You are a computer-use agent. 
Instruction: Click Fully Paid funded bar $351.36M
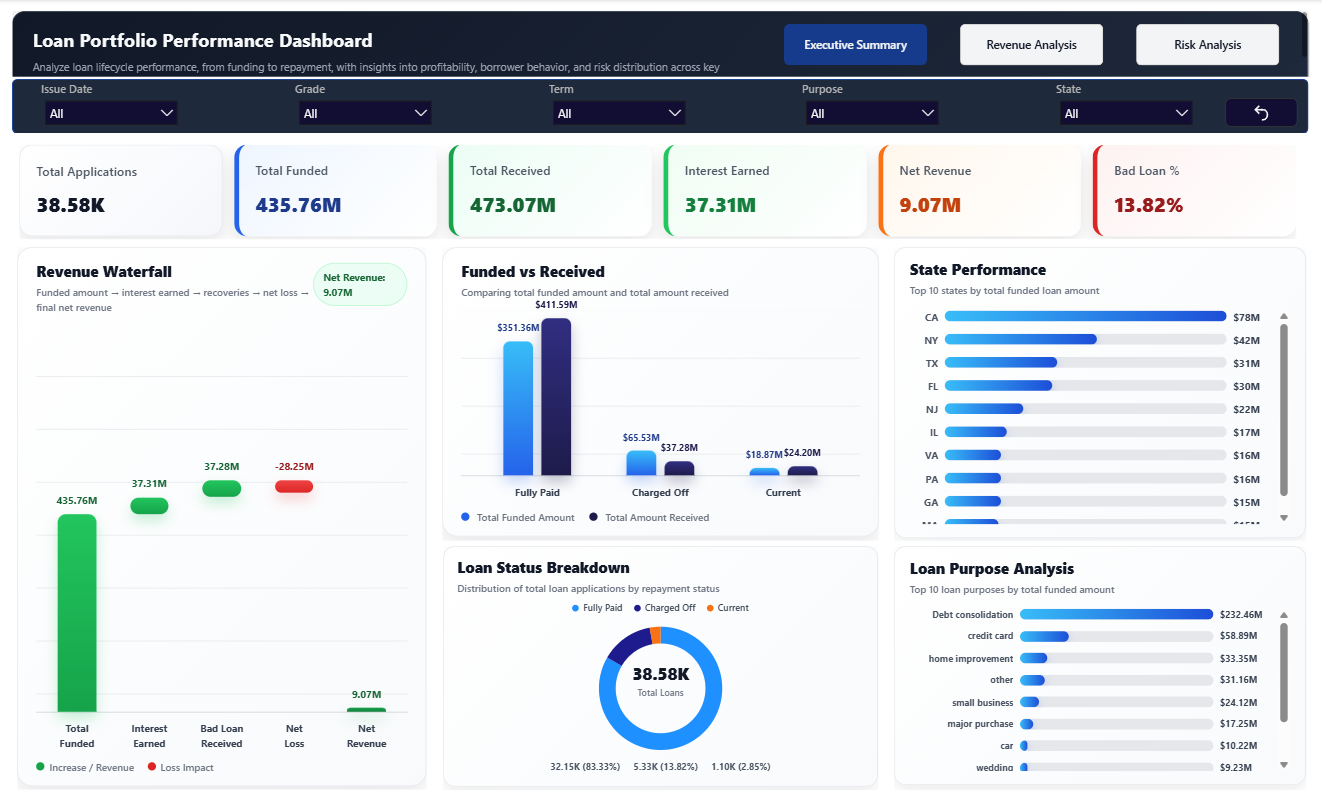pos(518,408)
